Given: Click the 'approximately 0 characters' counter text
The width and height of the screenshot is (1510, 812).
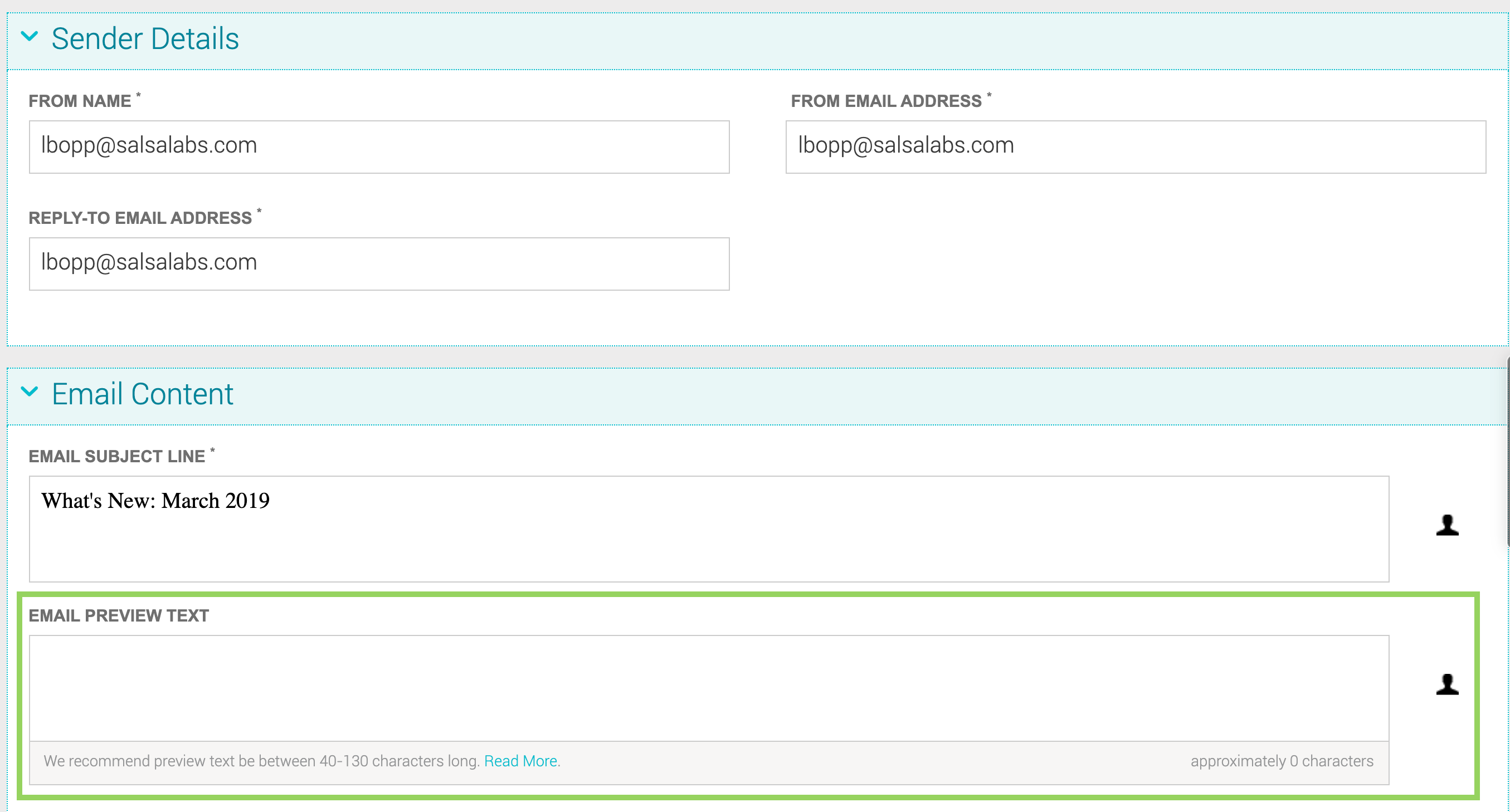Looking at the screenshot, I should 1282,760.
